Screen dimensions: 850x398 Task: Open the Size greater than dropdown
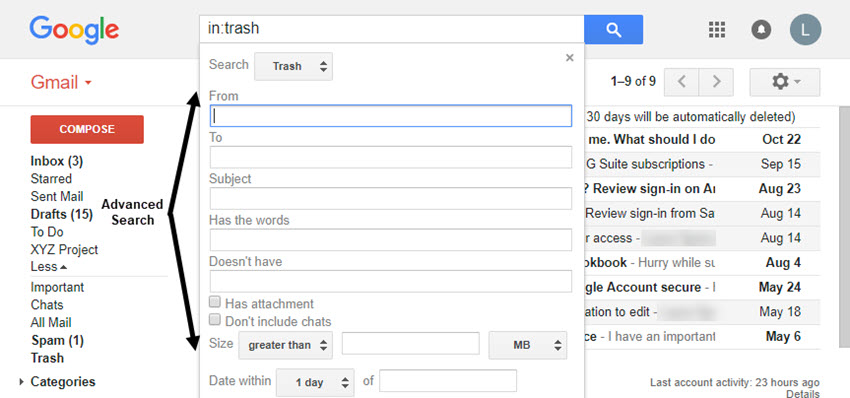286,345
